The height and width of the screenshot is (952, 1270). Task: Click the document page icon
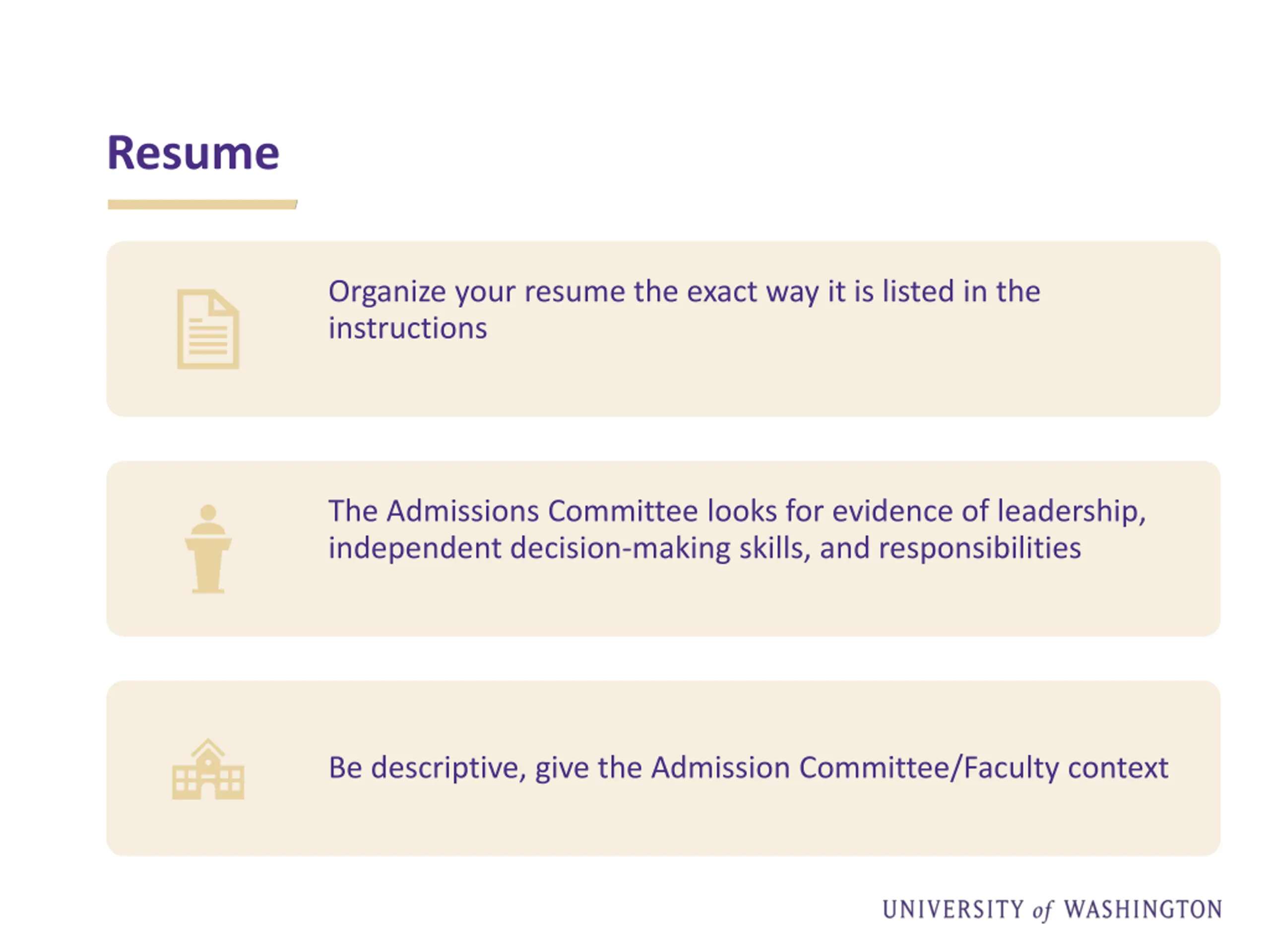(208, 329)
